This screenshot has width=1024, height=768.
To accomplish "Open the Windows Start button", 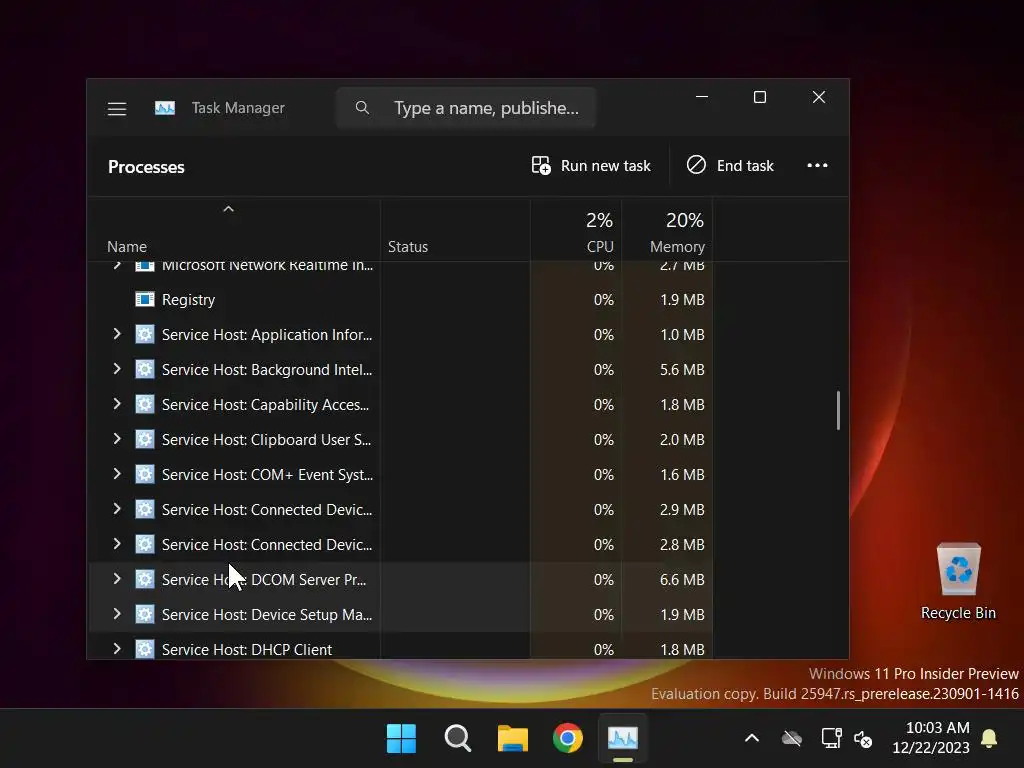I will coord(401,739).
